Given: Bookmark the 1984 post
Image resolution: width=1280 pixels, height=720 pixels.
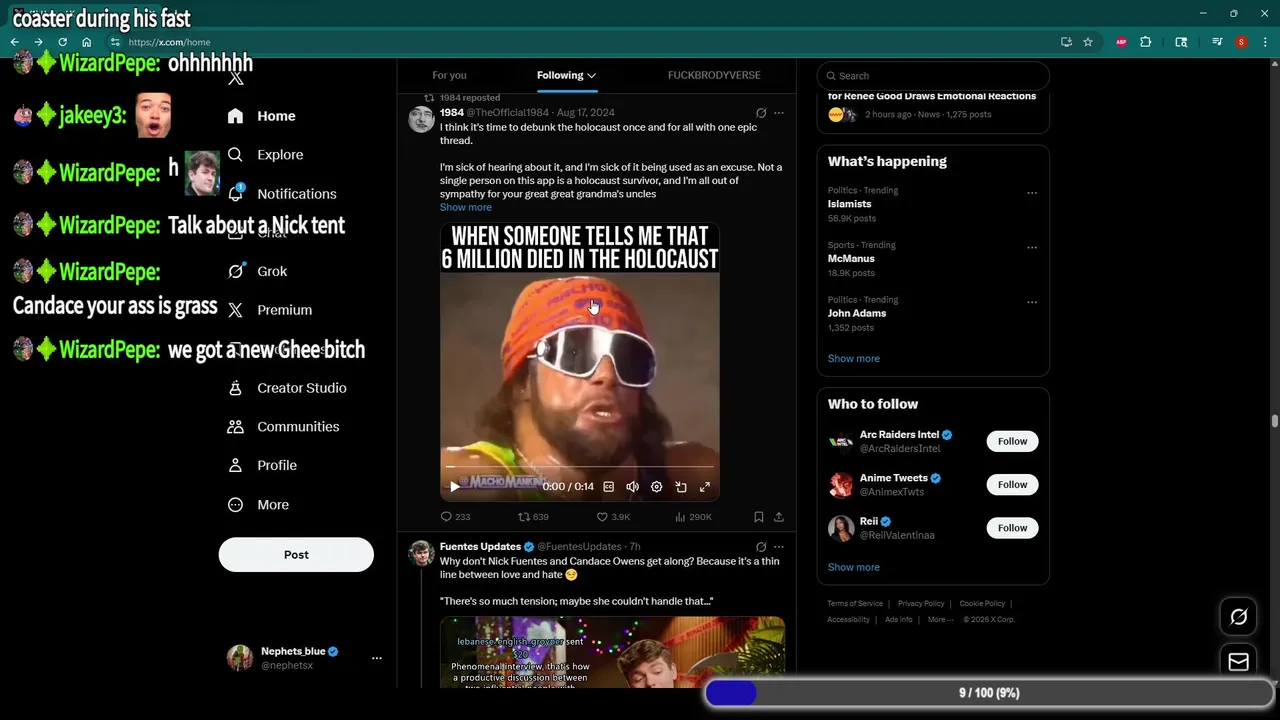Looking at the screenshot, I should click(x=758, y=517).
